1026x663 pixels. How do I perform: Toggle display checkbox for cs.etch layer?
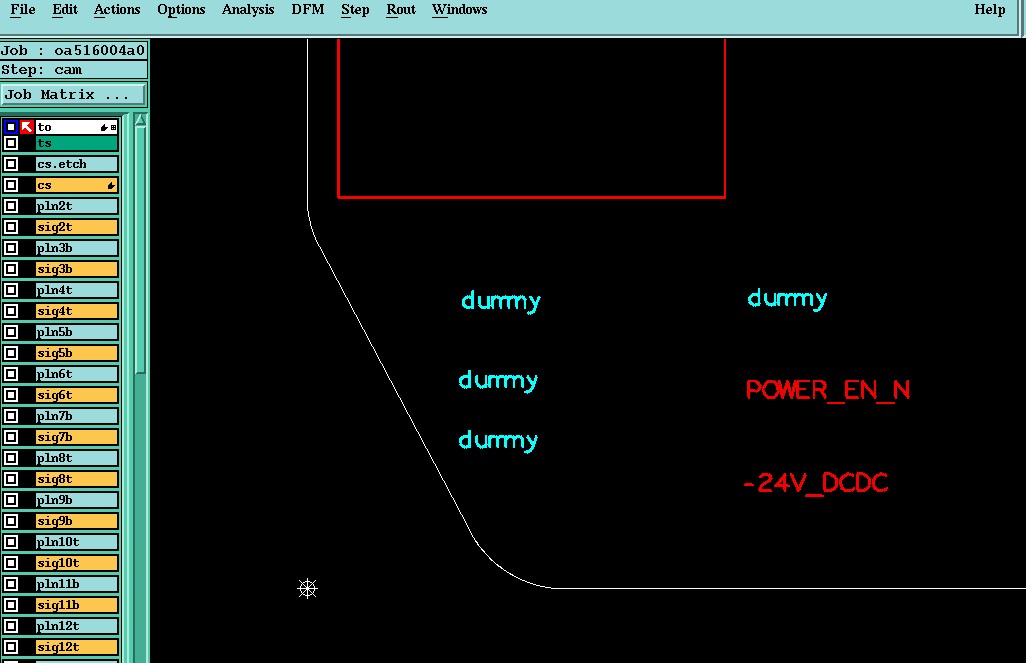click(10, 164)
